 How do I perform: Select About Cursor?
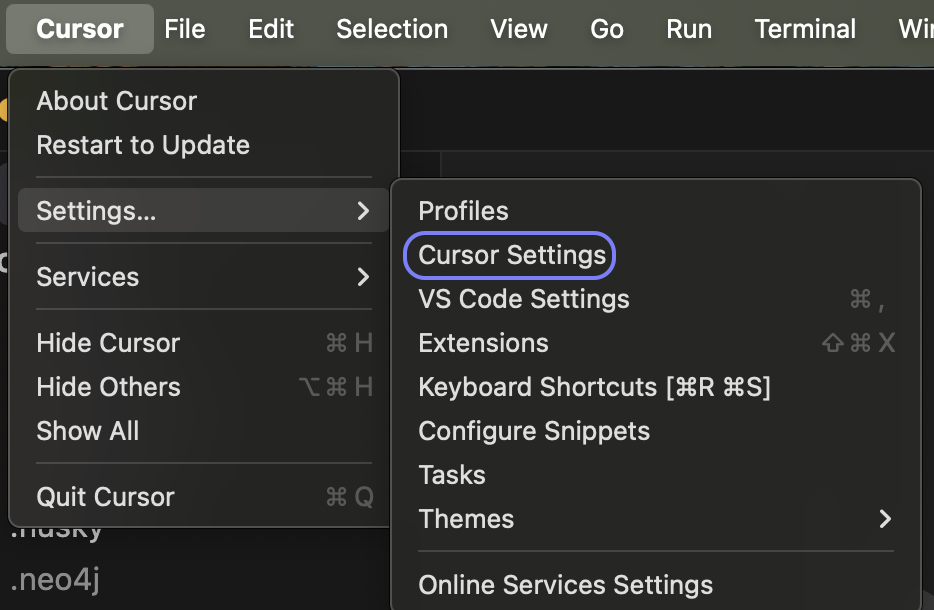point(116,101)
